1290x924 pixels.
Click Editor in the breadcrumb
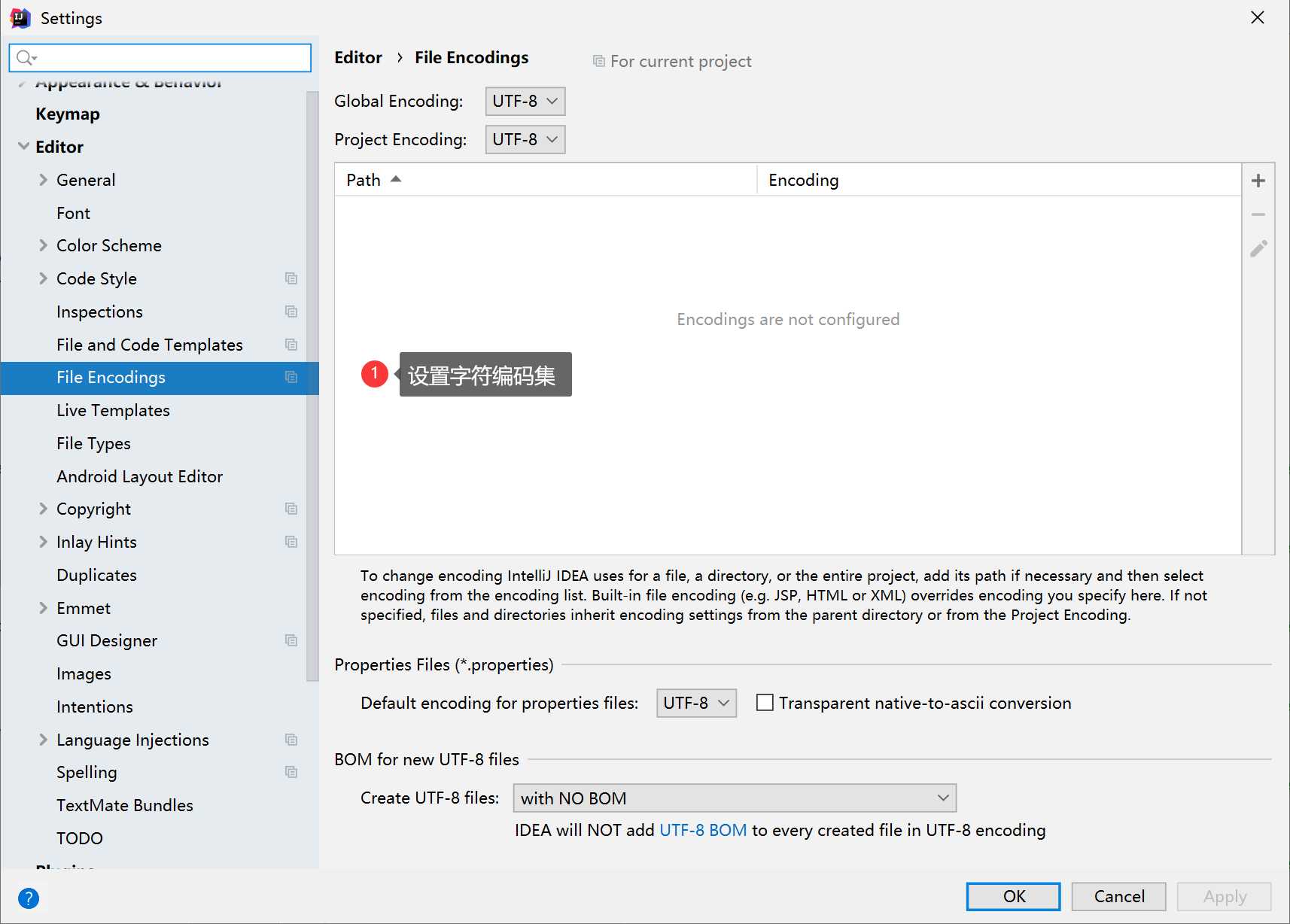pyautogui.click(x=358, y=57)
